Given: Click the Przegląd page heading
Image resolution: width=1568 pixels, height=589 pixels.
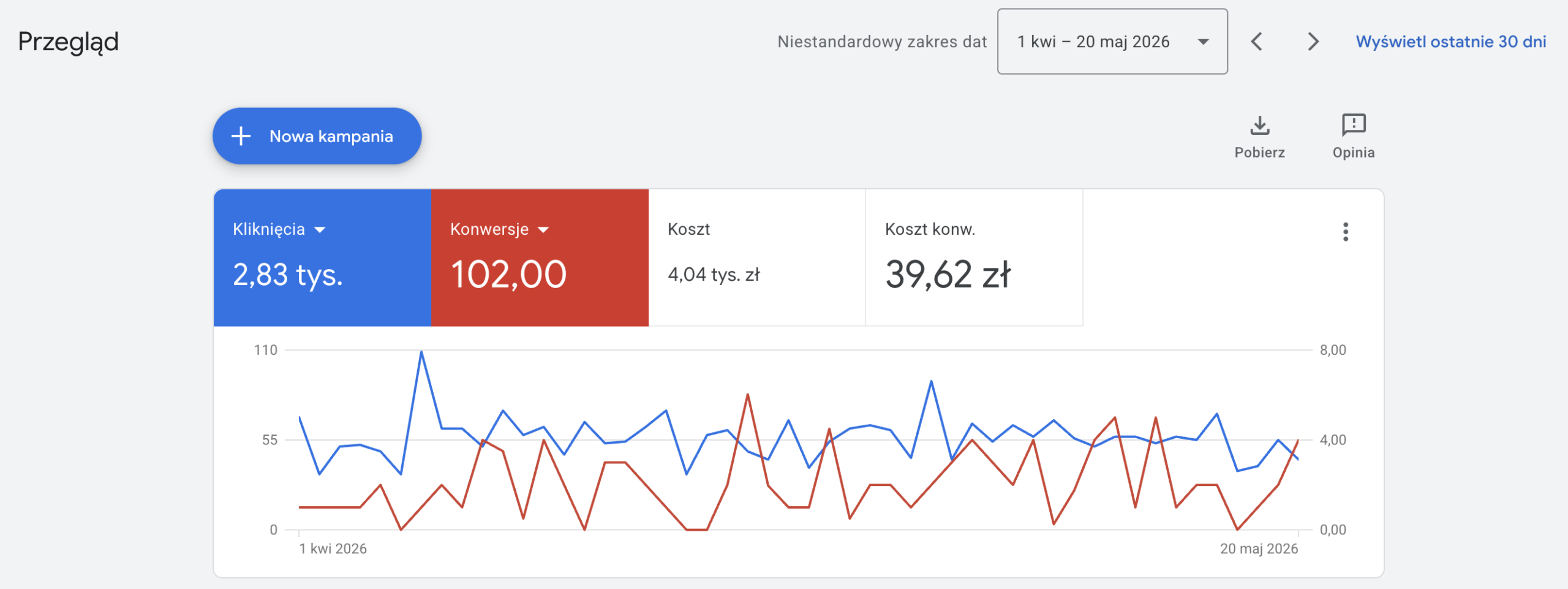Looking at the screenshot, I should [68, 43].
